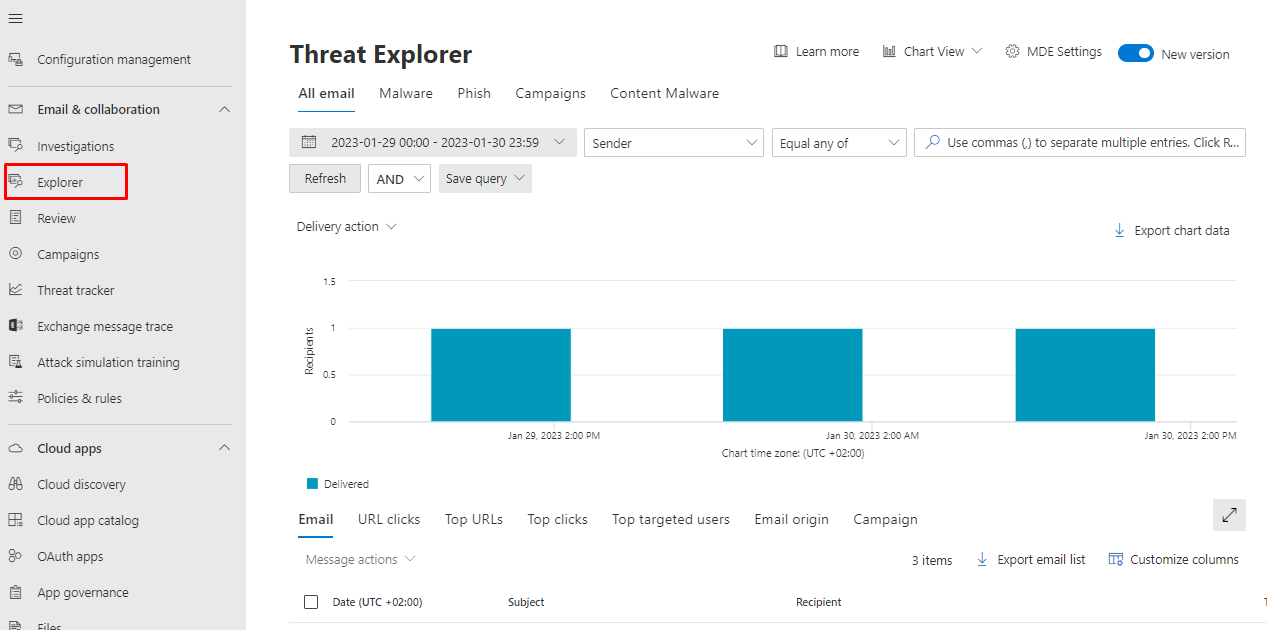Click the OAuth apps icon
The height and width of the screenshot is (630, 1267).
pyautogui.click(x=16, y=556)
